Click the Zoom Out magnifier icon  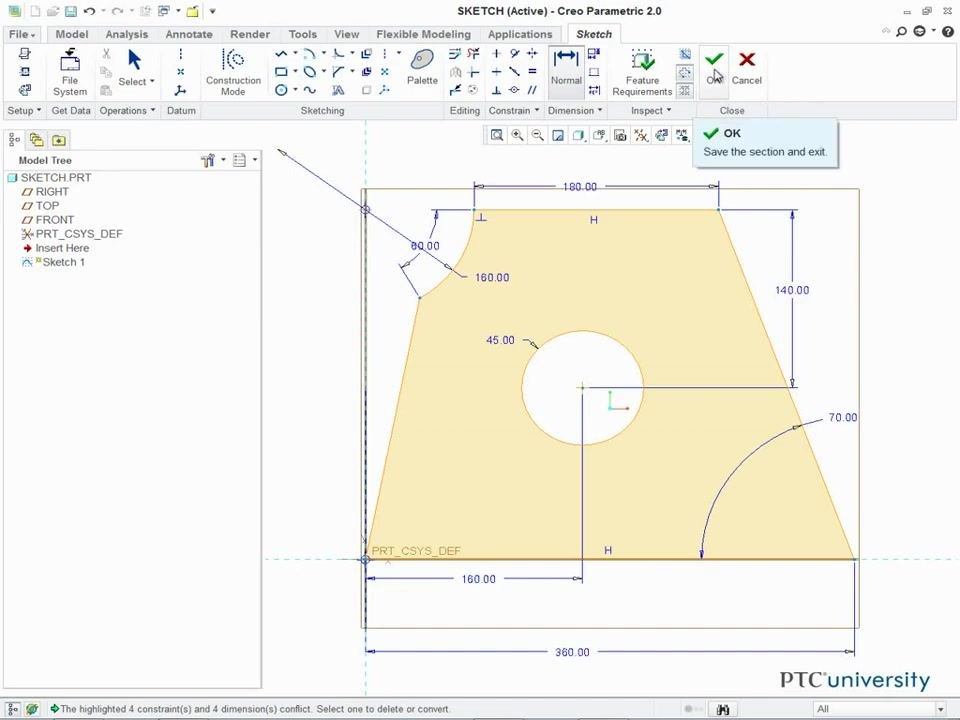pos(538,135)
